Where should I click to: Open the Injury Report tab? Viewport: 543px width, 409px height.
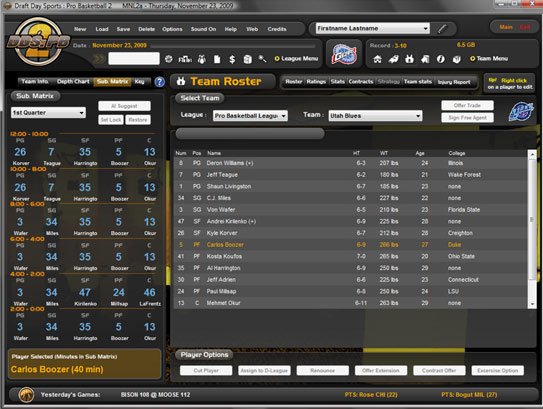[x=454, y=82]
